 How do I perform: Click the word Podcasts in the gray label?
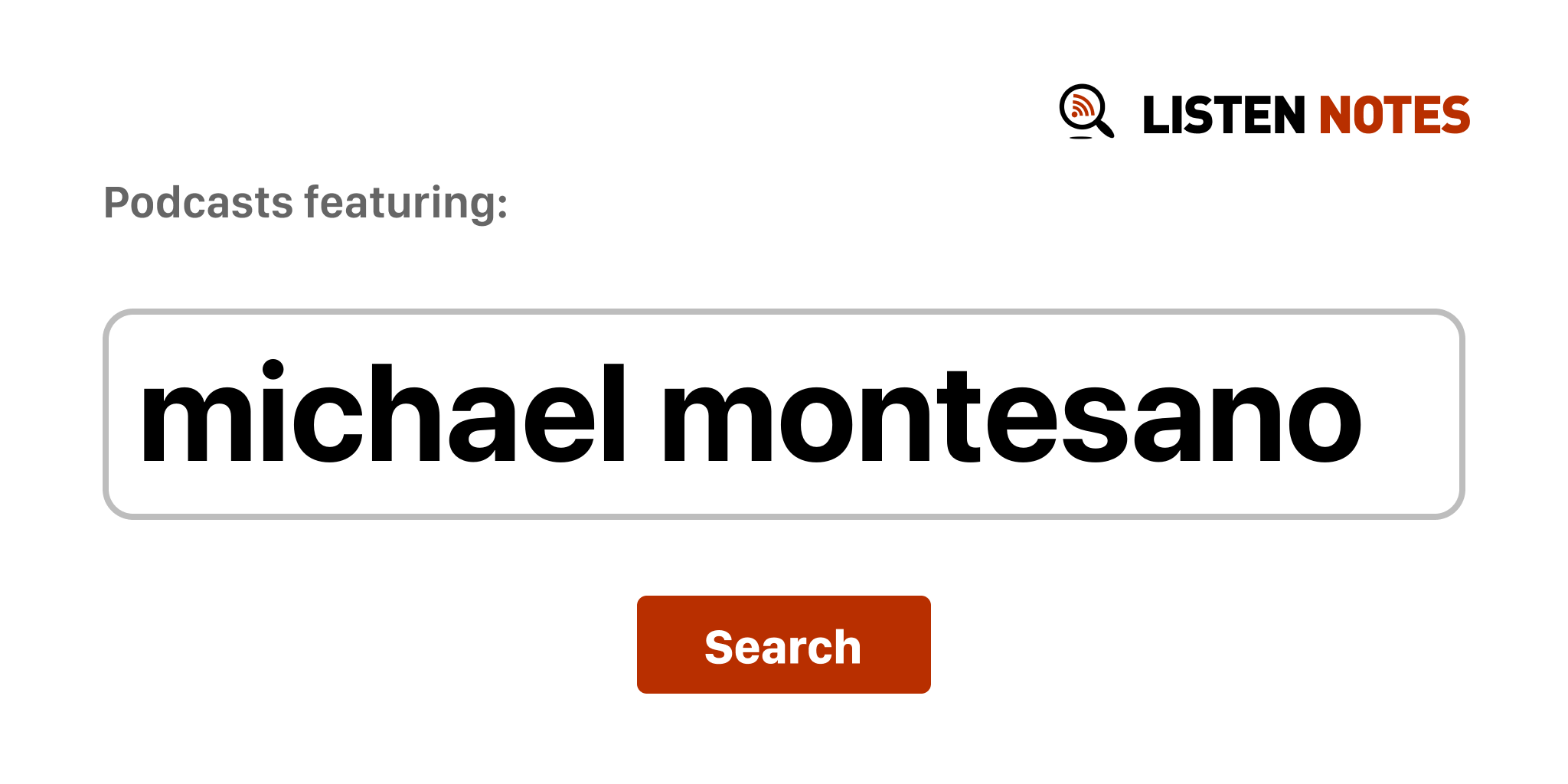click(198, 203)
